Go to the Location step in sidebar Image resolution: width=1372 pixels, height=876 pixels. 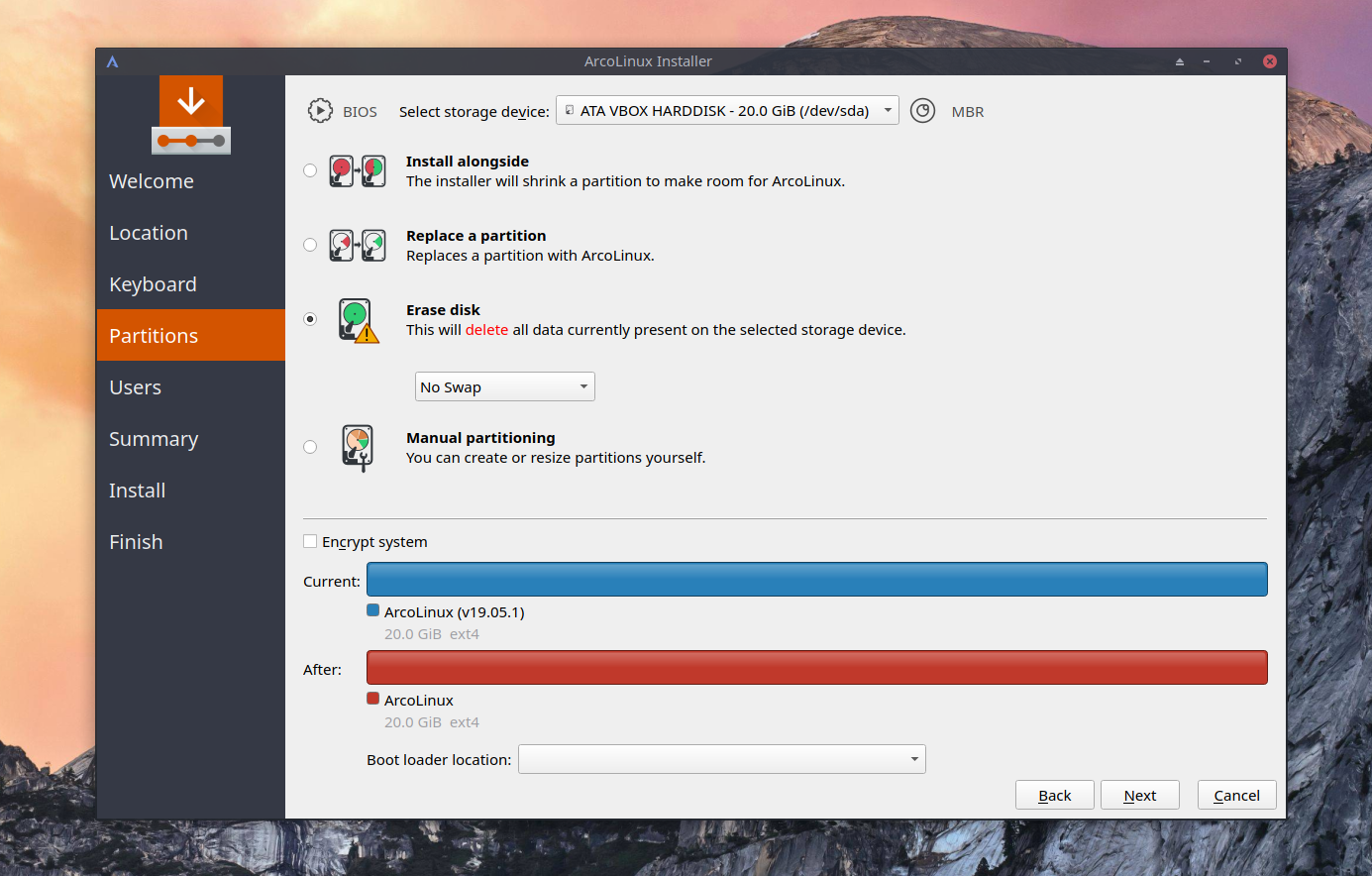coord(191,233)
